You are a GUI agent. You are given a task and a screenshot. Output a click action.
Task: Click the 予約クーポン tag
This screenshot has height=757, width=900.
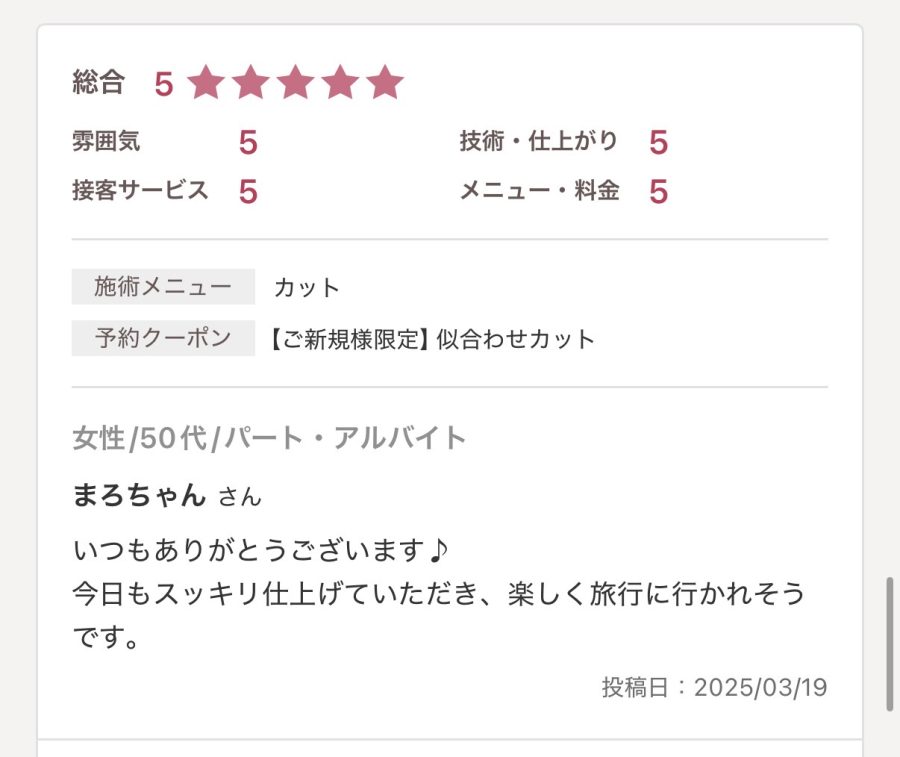click(x=163, y=338)
